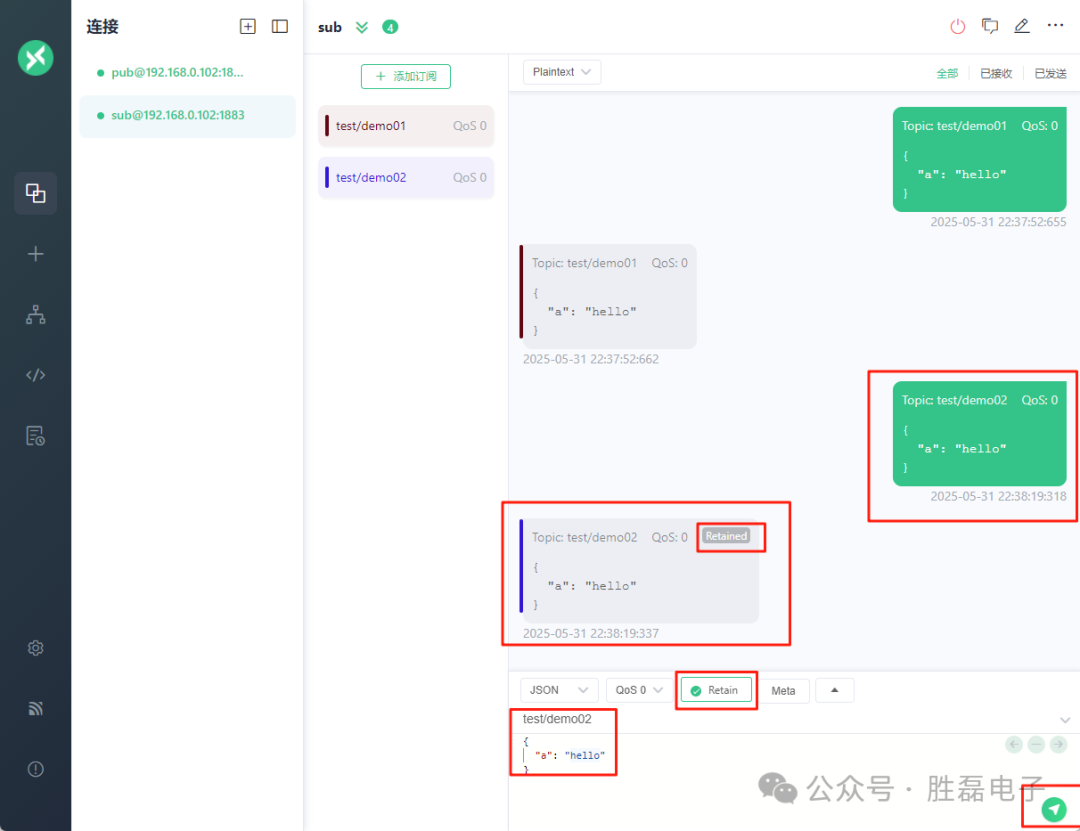
Task: Click the sub connection title
Action: pyautogui.click(x=329, y=27)
